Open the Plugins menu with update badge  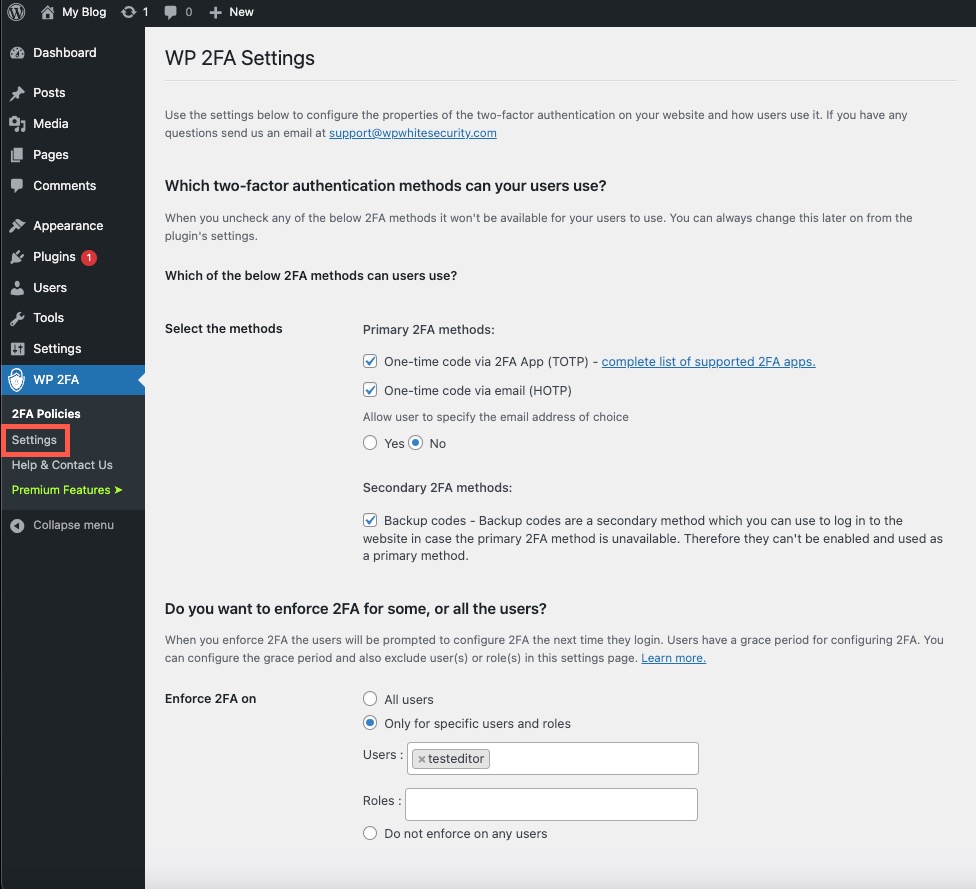(x=55, y=257)
